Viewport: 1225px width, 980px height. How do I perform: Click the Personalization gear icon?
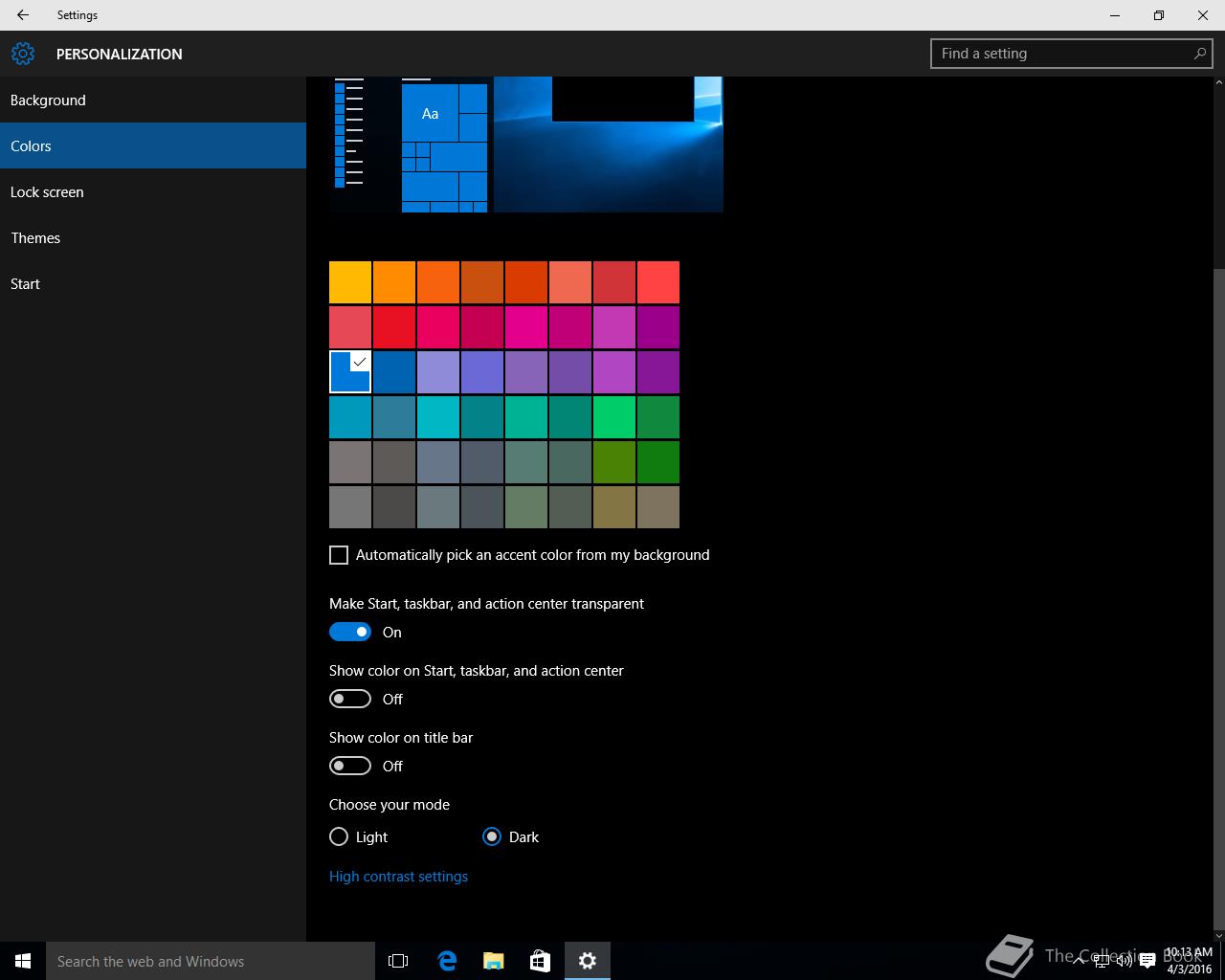tap(23, 54)
